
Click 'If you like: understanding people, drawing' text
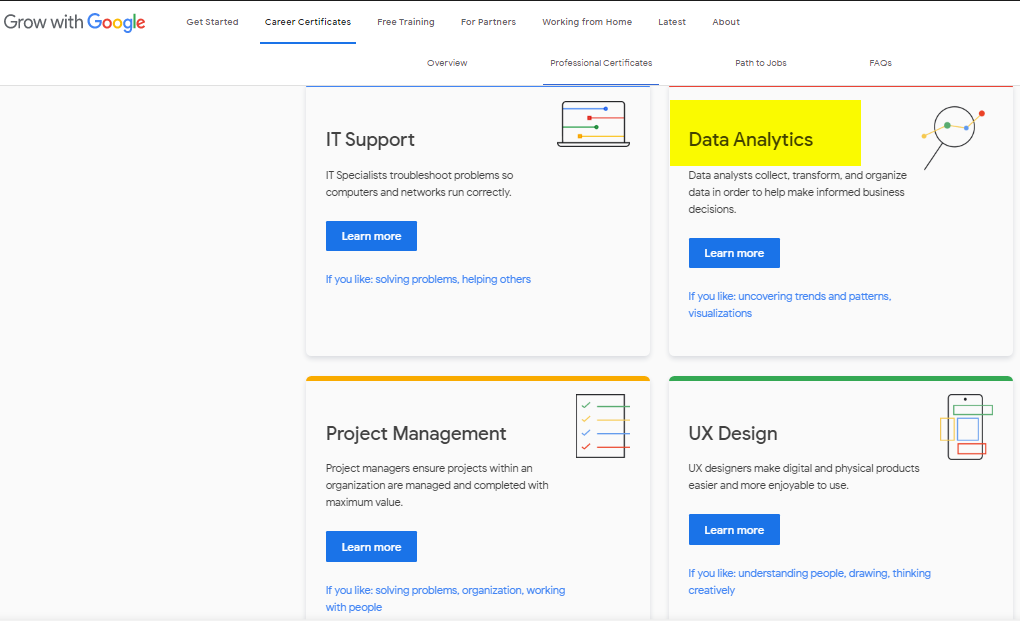[x=809, y=582]
